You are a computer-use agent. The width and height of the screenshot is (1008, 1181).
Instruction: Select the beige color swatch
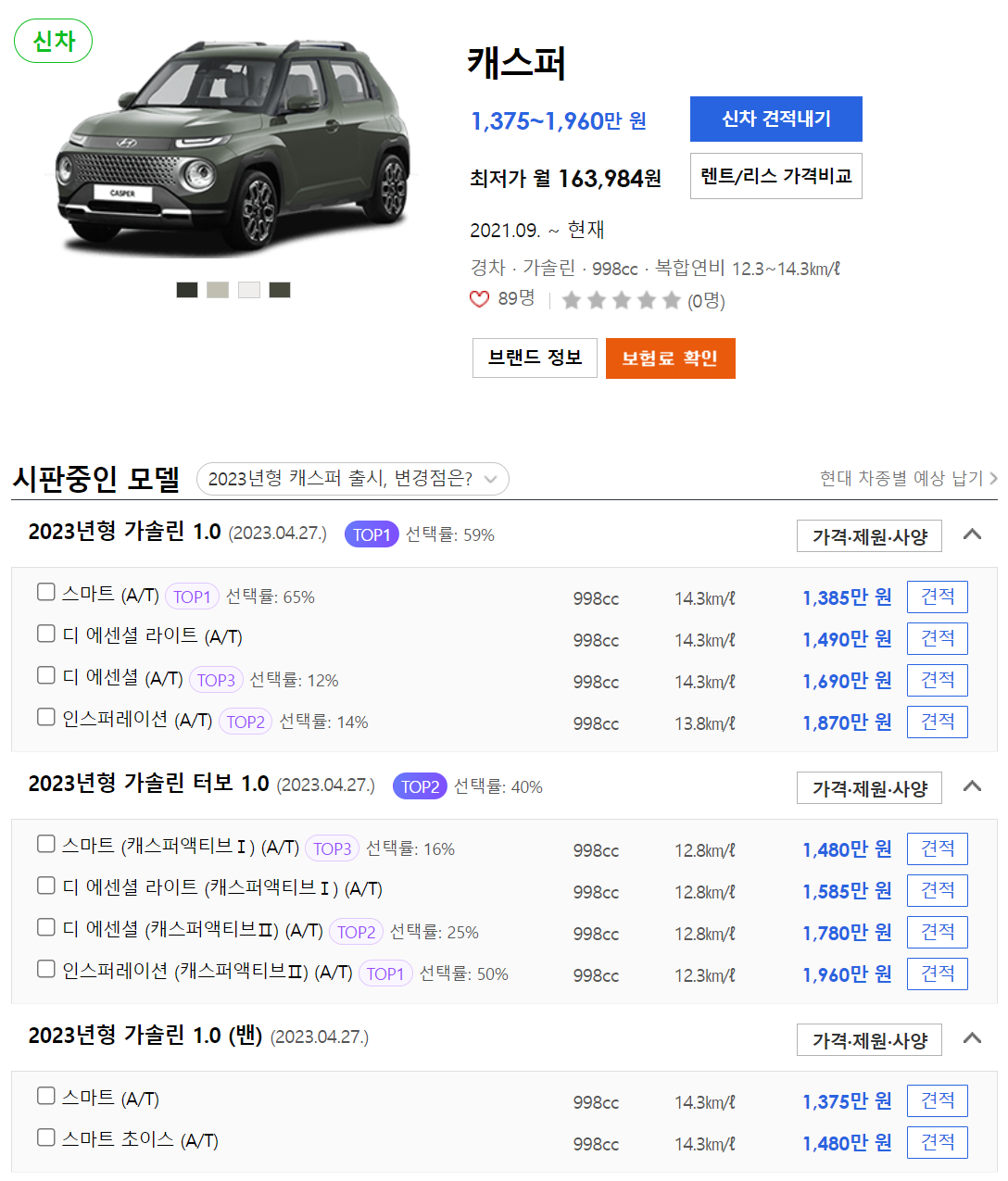(218, 290)
